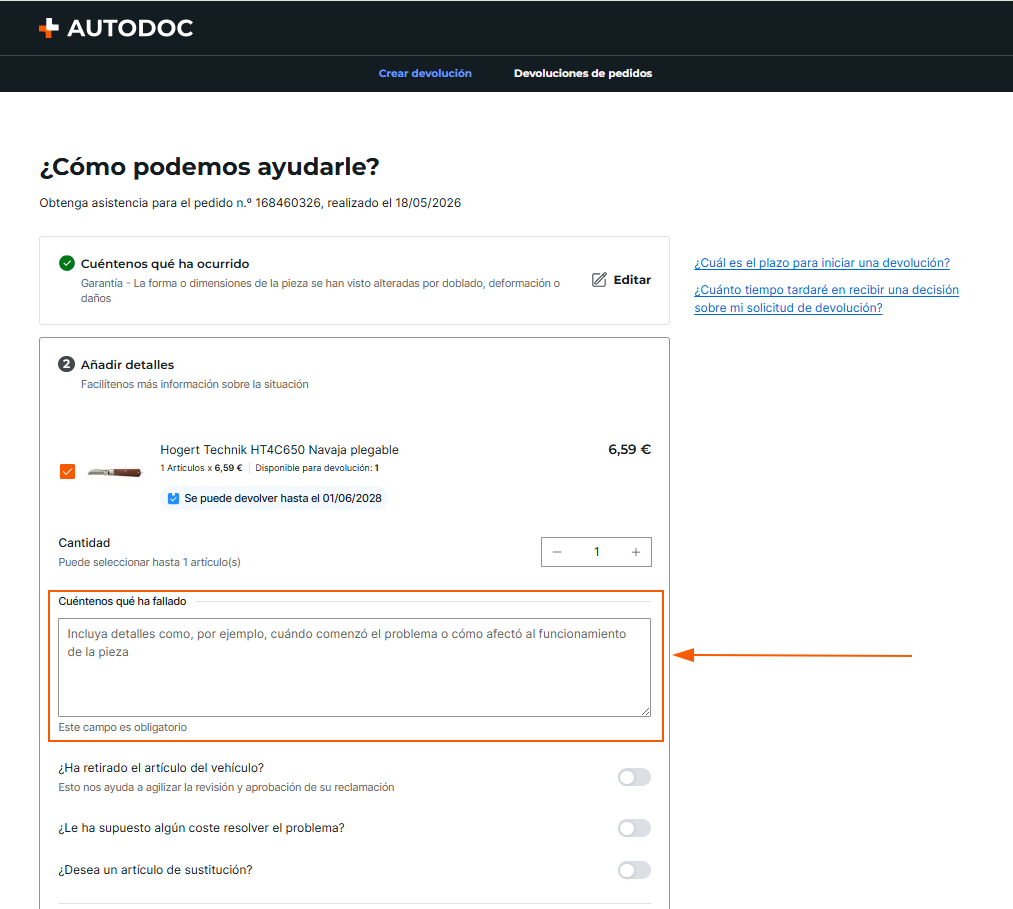Image resolution: width=1013 pixels, height=909 pixels.
Task: Click the quantity value field showing 1
Action: (x=596, y=552)
